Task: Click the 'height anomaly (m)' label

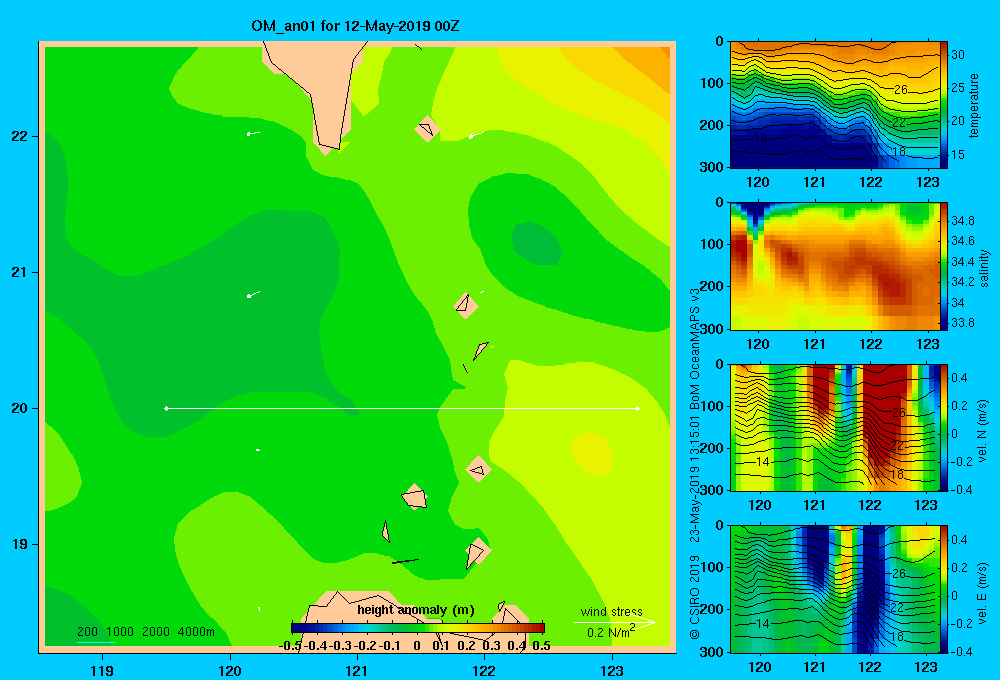Action: click(x=416, y=610)
